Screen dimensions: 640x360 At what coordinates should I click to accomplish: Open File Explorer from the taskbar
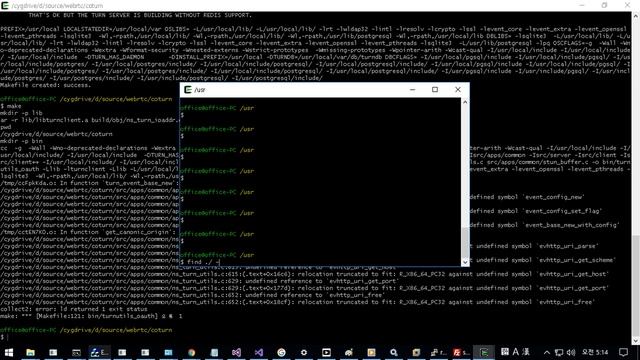31,352
